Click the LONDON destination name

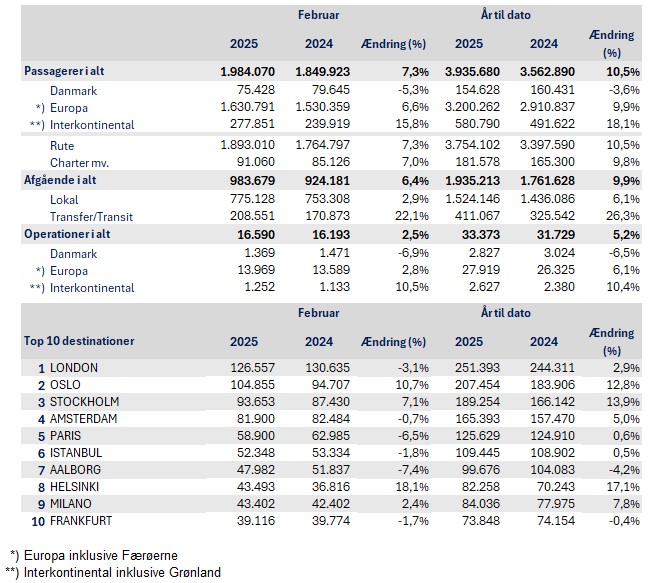(x=73, y=369)
